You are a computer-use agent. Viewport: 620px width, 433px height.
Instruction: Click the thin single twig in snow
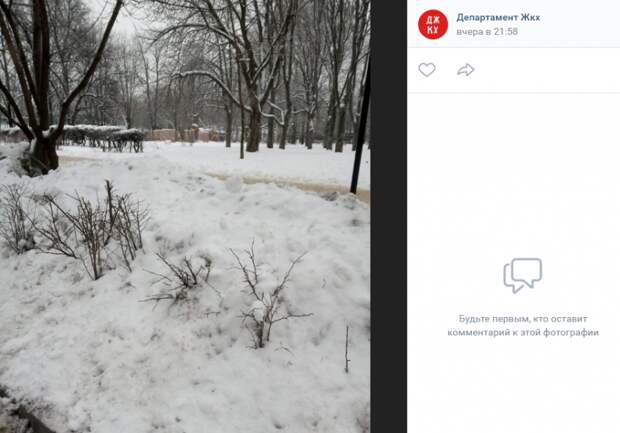pyautogui.click(x=347, y=349)
